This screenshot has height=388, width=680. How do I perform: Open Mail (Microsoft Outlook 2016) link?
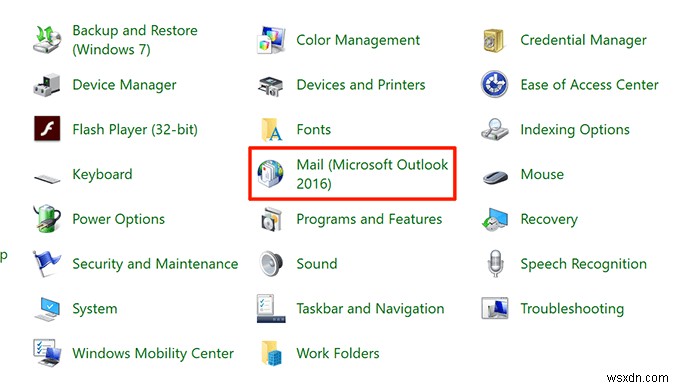(372, 174)
